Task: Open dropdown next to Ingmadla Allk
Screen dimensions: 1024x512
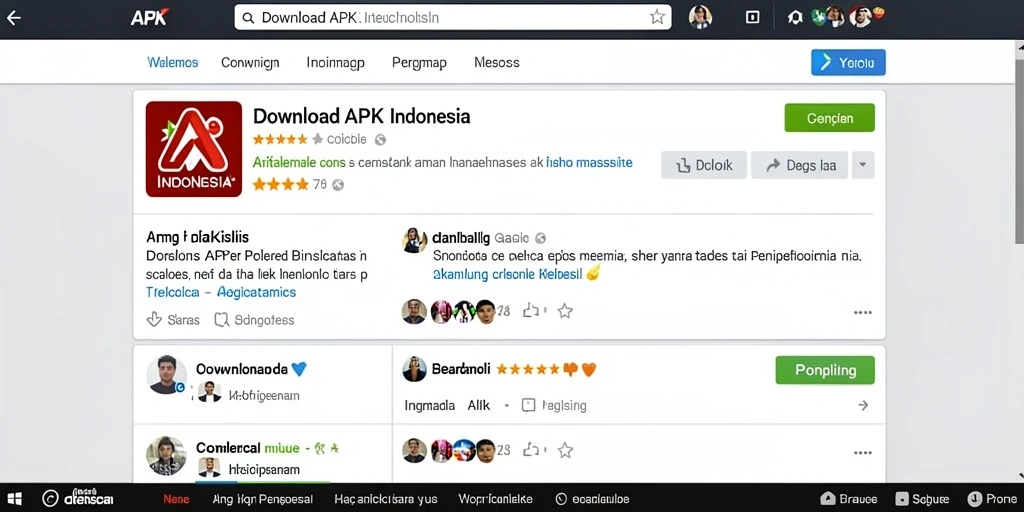Action: pos(505,406)
